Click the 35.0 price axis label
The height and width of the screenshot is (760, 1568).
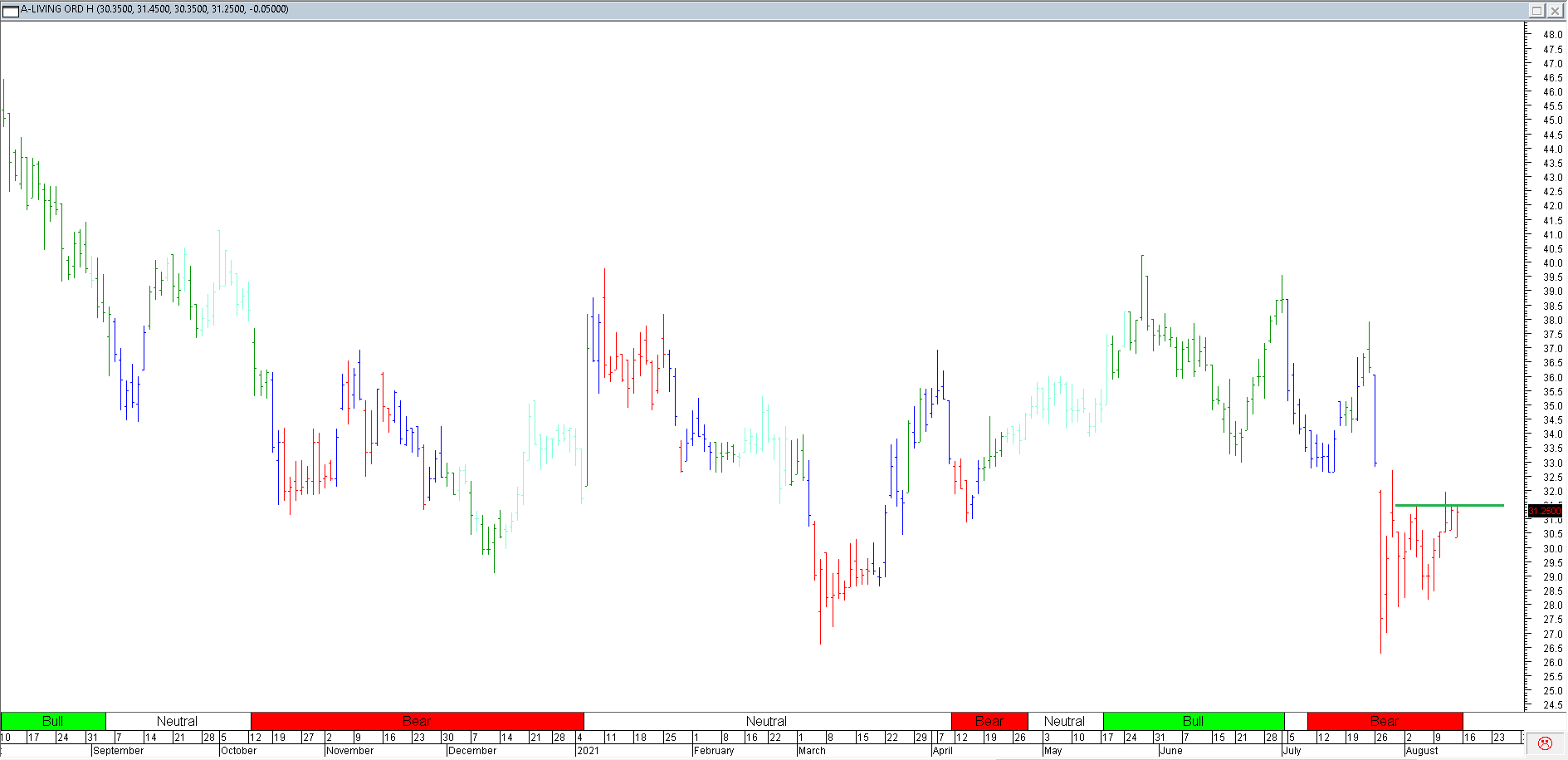point(1552,406)
